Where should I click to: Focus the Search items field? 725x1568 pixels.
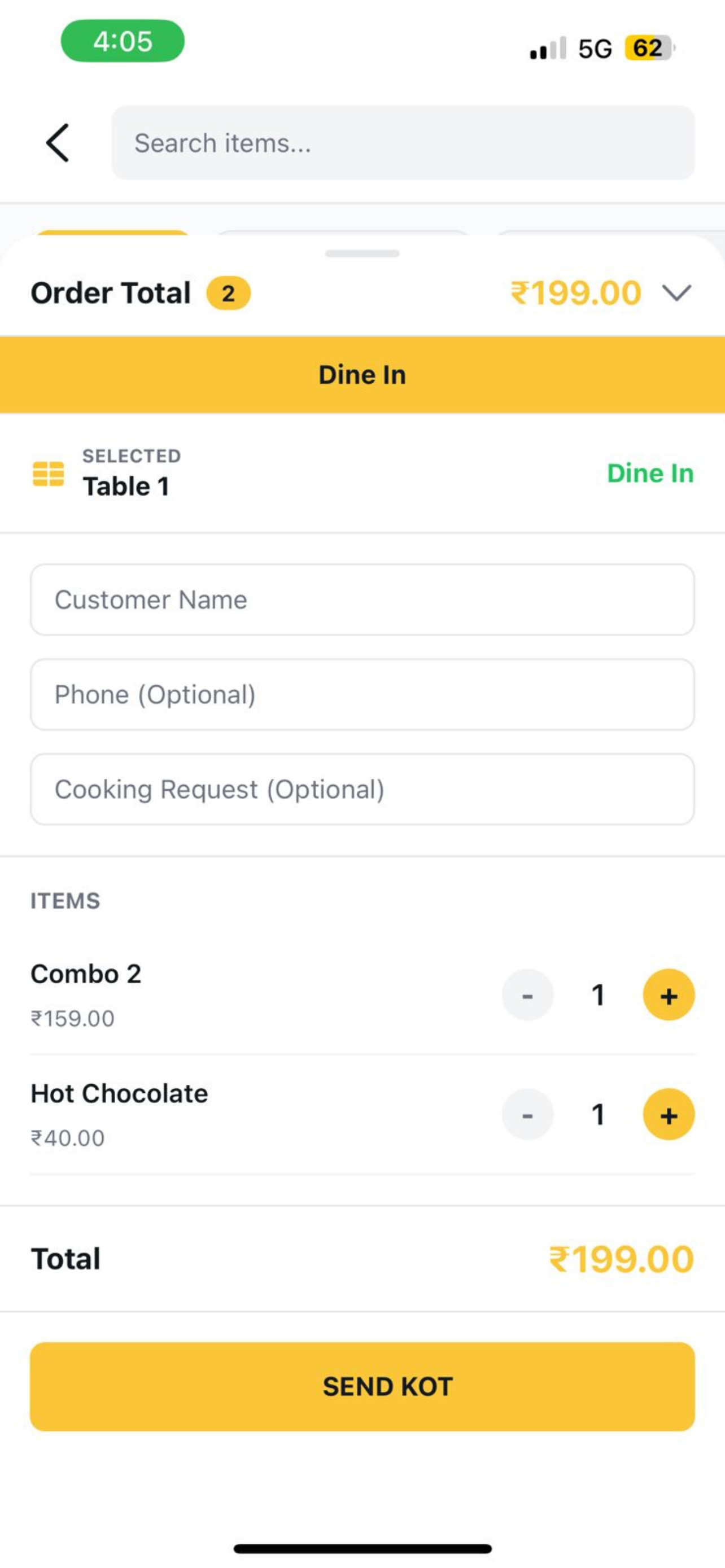pos(403,143)
